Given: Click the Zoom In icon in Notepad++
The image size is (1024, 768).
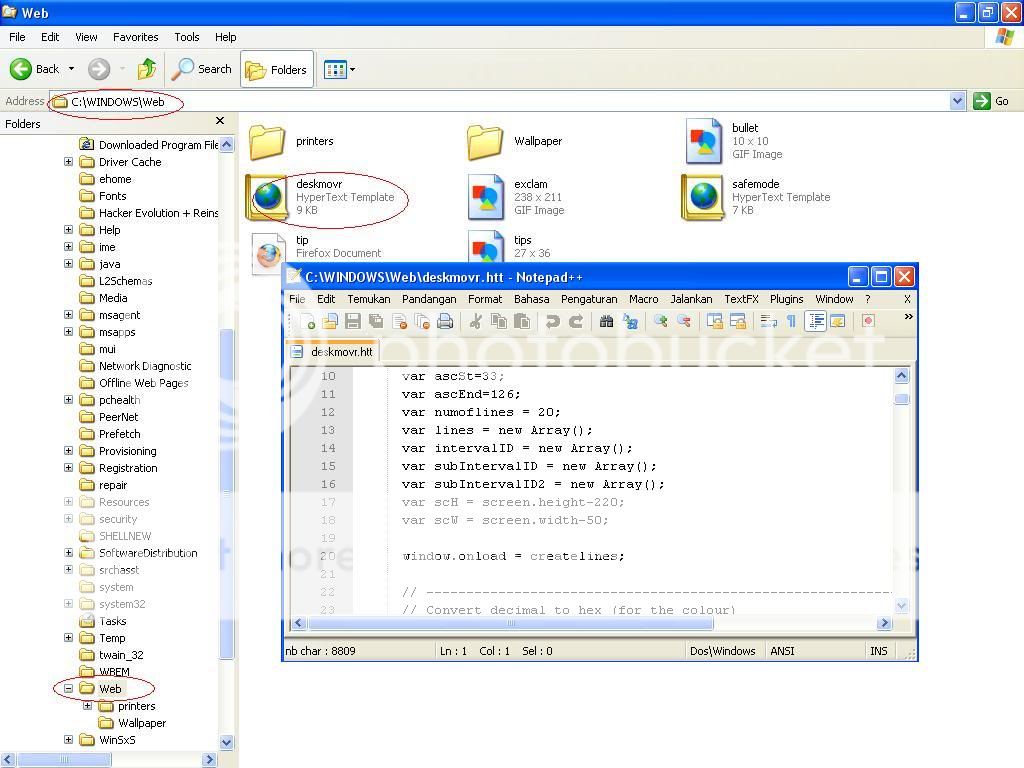Looking at the screenshot, I should click(x=661, y=321).
